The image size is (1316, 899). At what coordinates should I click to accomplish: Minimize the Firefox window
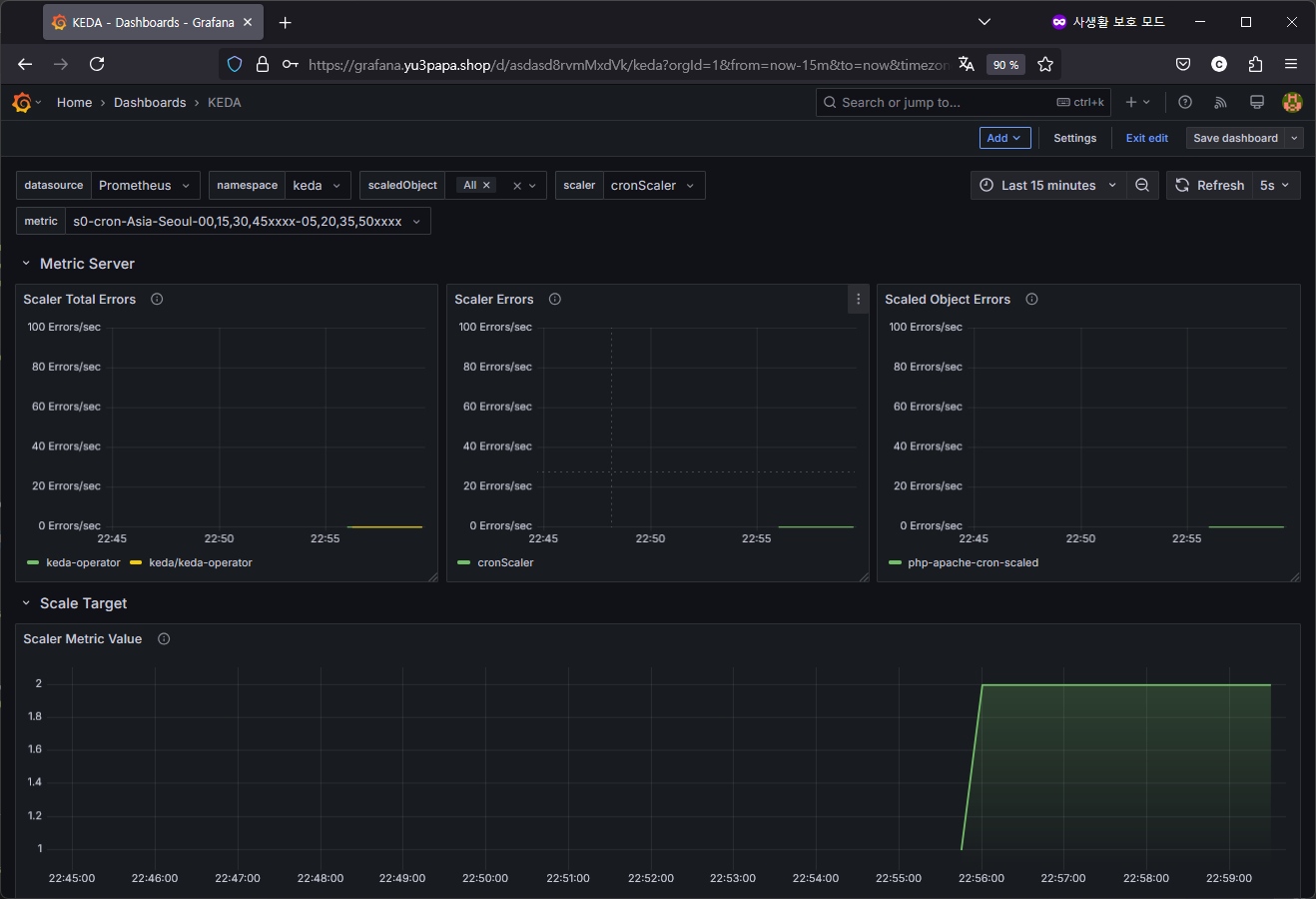1200,22
